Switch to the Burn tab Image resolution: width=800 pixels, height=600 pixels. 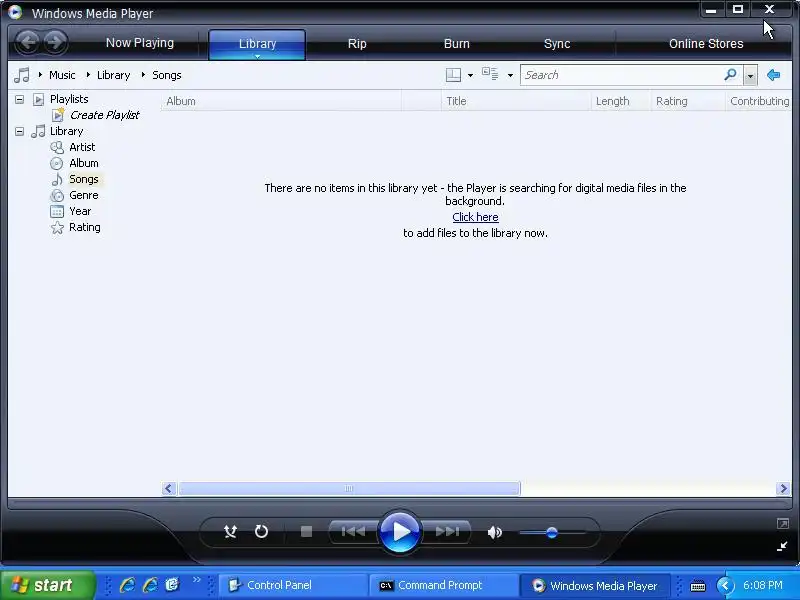457,44
